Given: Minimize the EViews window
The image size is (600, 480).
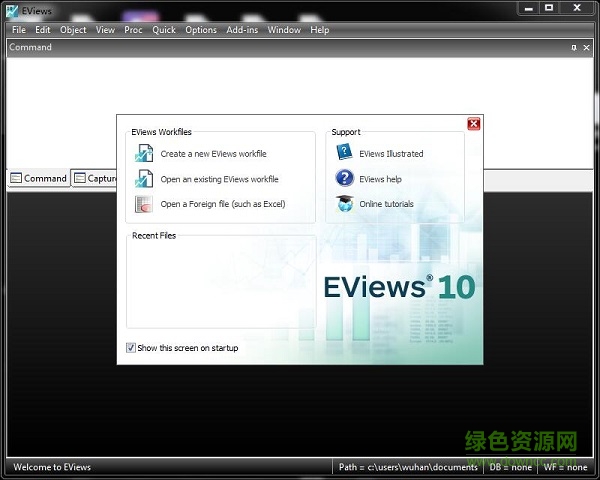Looking at the screenshot, I should (x=529, y=8).
